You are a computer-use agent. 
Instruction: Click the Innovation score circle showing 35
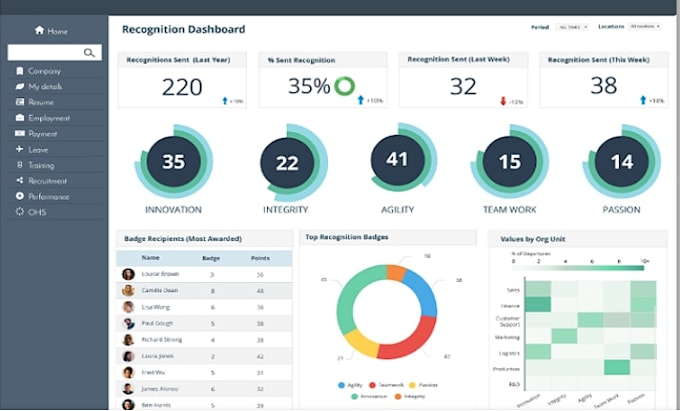(x=173, y=162)
